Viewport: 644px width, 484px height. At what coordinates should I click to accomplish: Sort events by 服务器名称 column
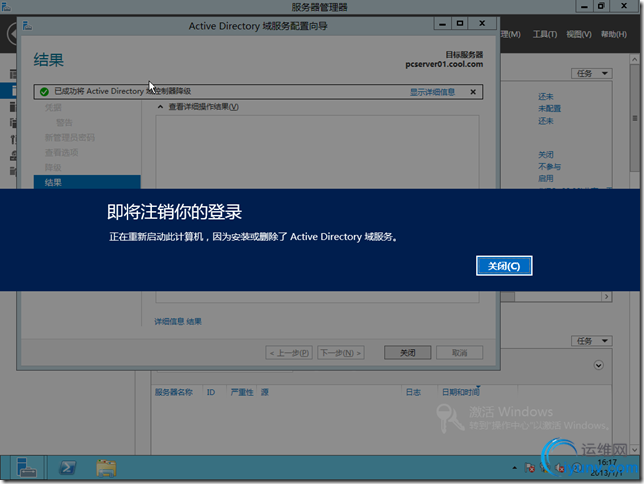[x=173, y=392]
